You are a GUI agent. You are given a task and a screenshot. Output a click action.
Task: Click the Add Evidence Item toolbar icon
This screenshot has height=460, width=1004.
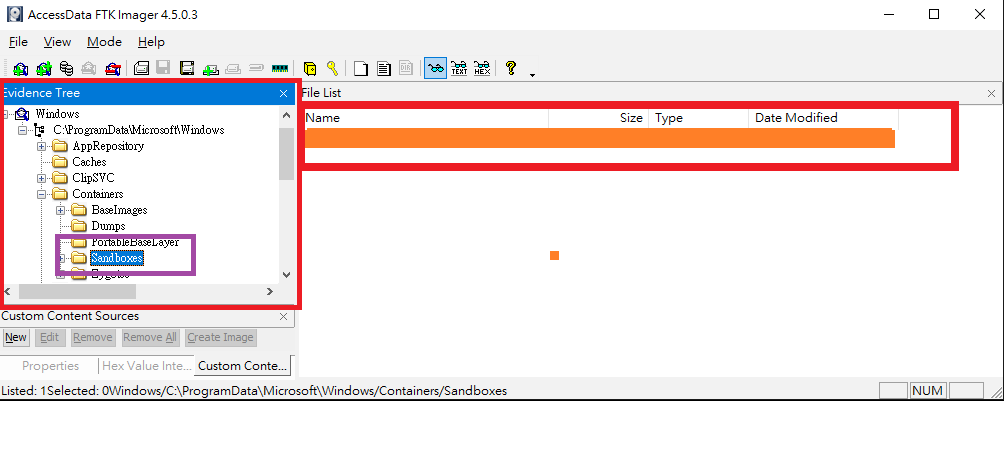pos(20,68)
